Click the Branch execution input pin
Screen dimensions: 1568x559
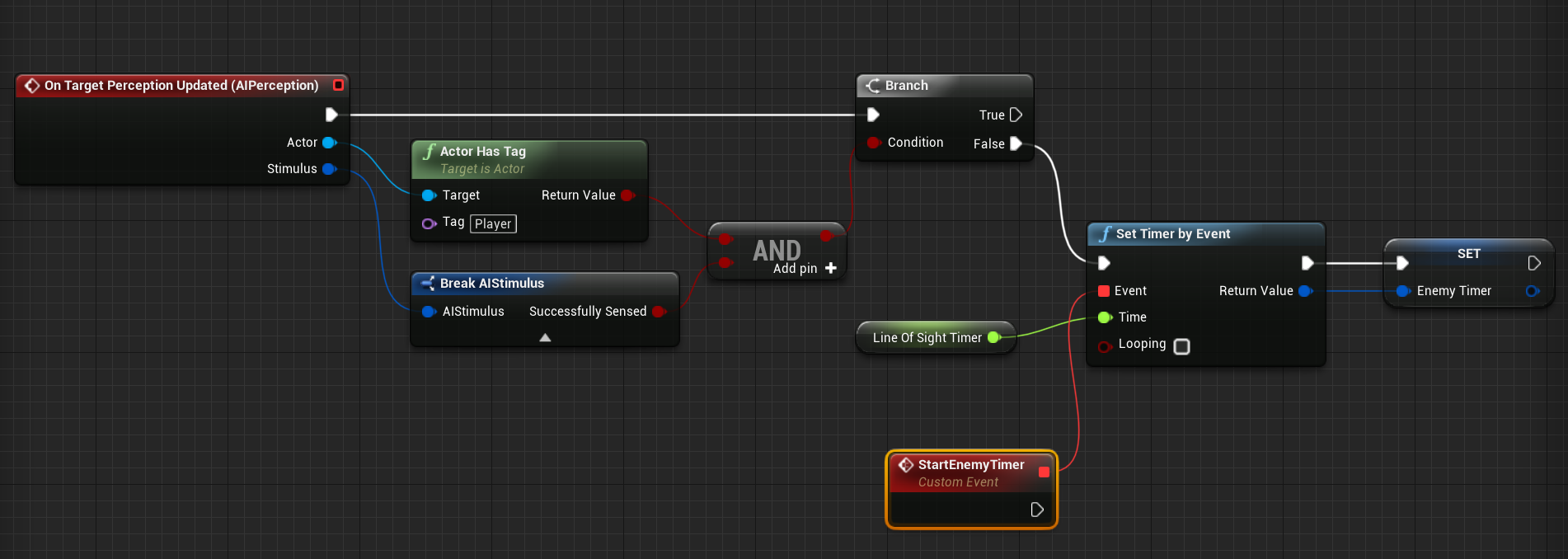(x=873, y=115)
